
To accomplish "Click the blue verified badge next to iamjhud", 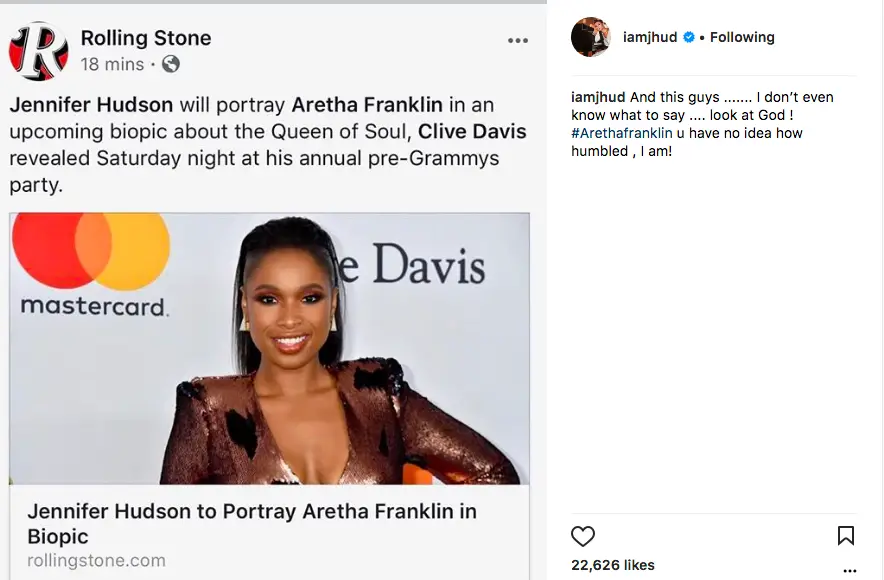I will pos(688,36).
